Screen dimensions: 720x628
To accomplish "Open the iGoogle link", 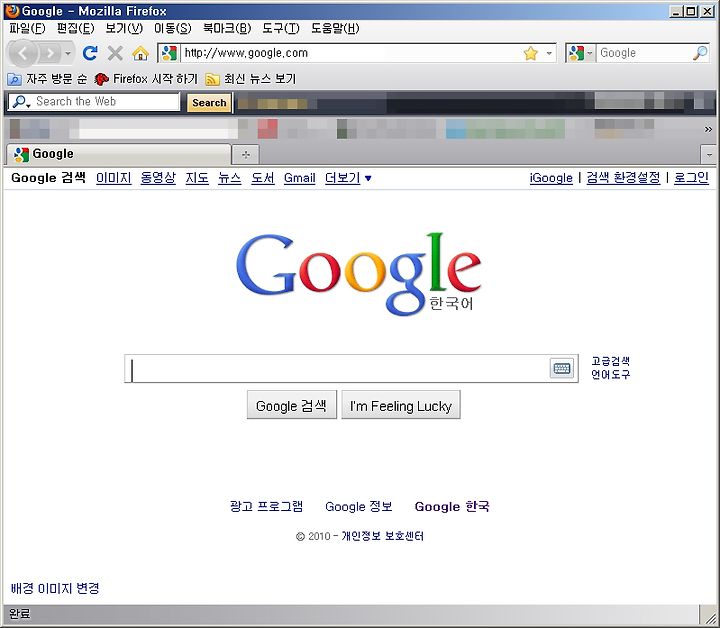I will click(x=551, y=178).
